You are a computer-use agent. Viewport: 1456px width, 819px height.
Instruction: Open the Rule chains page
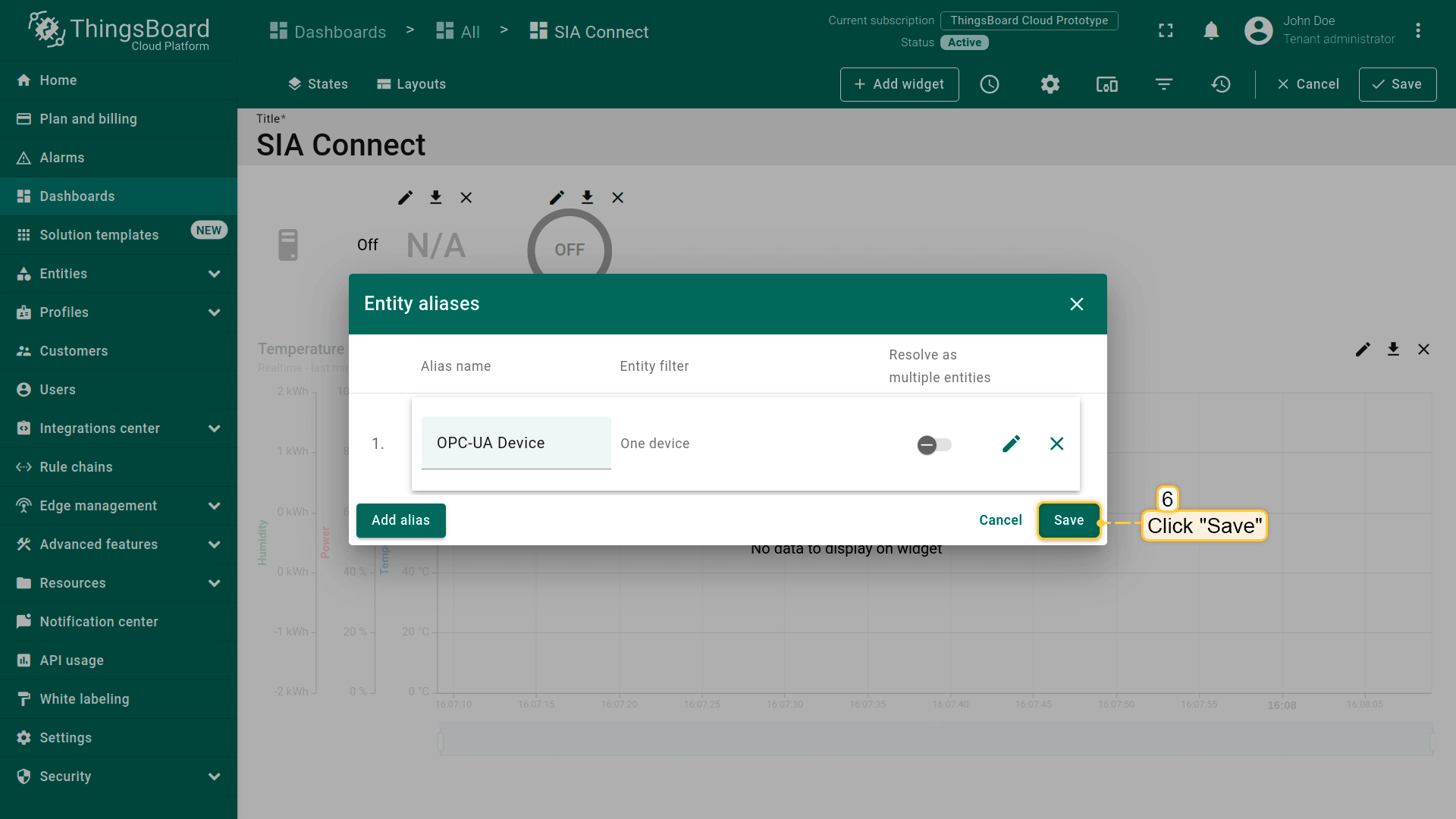(x=76, y=467)
